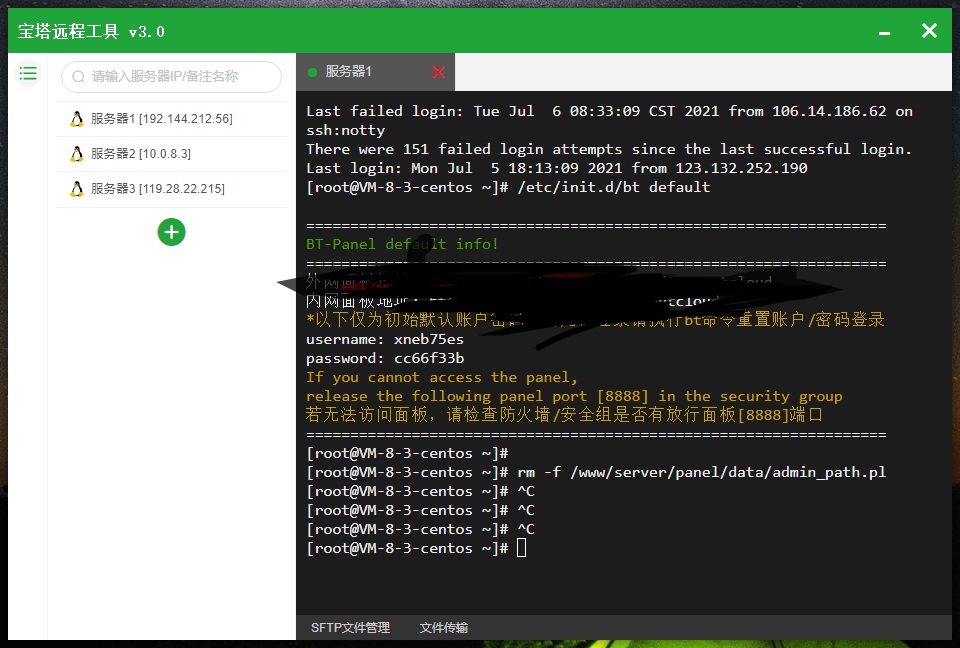This screenshot has width=960, height=648.
Task: Switch to the 服务器1 terminal tab
Action: click(x=375, y=72)
